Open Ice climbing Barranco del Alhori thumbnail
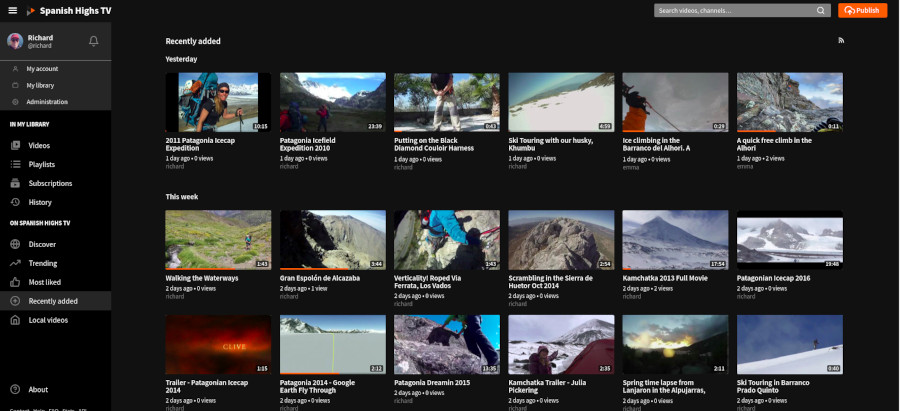 pos(675,102)
